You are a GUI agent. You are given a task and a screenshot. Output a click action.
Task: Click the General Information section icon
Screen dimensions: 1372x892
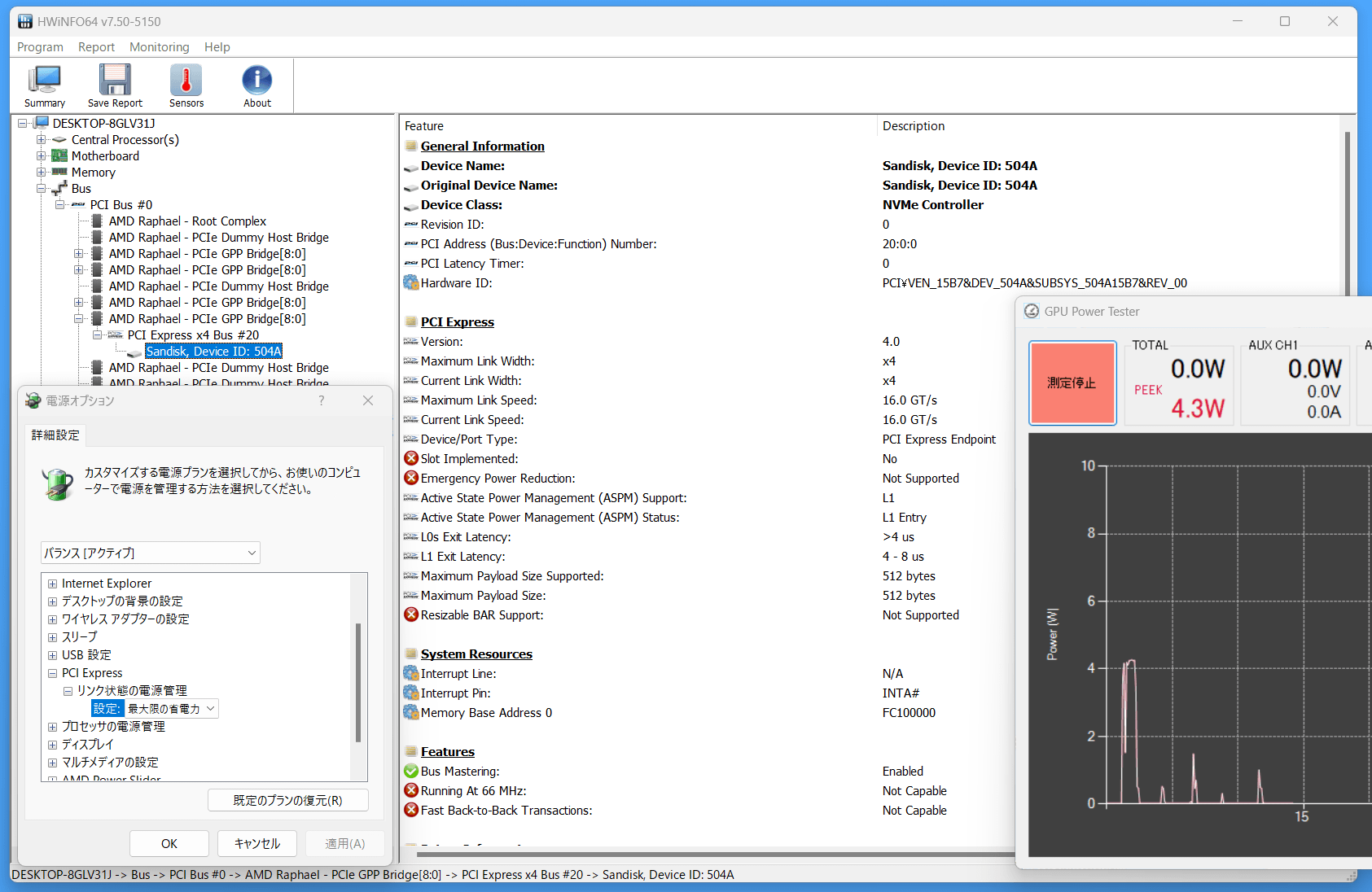click(x=411, y=146)
